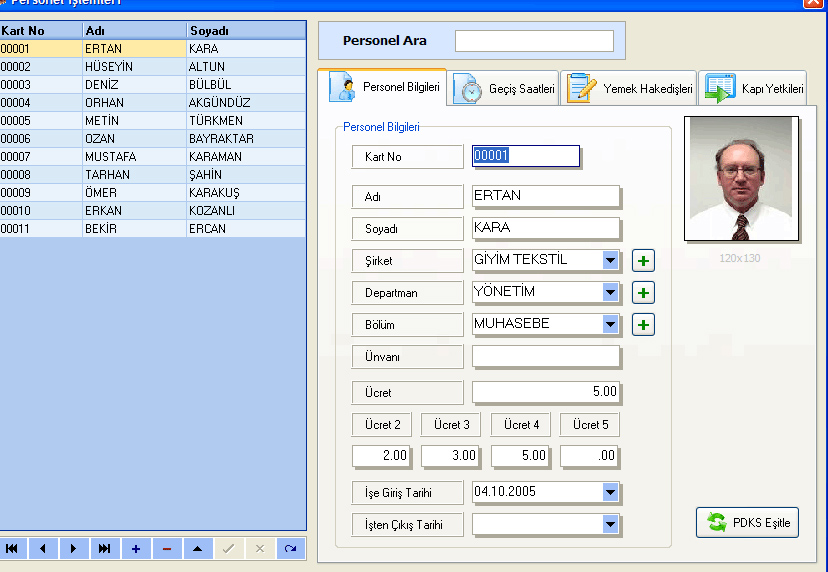
Task: Open the Yemek Hakedişleri tab
Action: pyautogui.click(x=630, y=89)
